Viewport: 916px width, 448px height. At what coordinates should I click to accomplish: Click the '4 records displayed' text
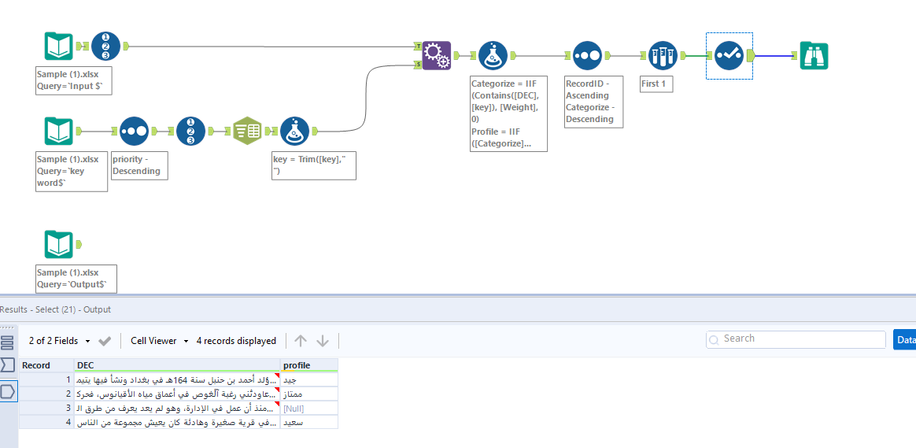[236, 341]
